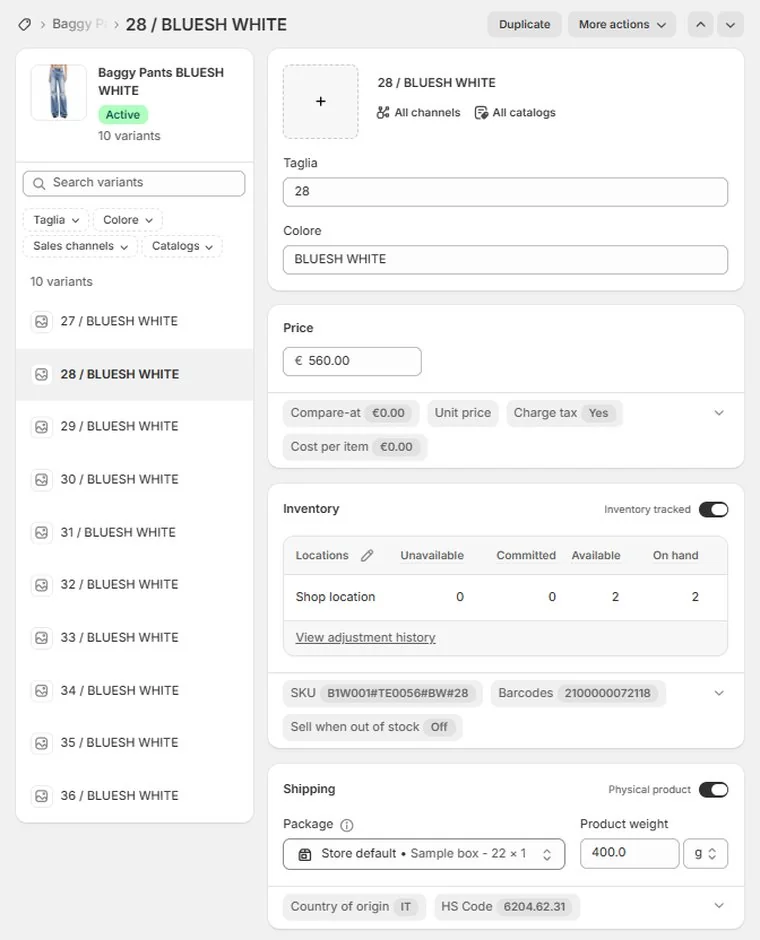Focus the Search variants field
Viewport: 760px width, 940px height.
coord(134,183)
